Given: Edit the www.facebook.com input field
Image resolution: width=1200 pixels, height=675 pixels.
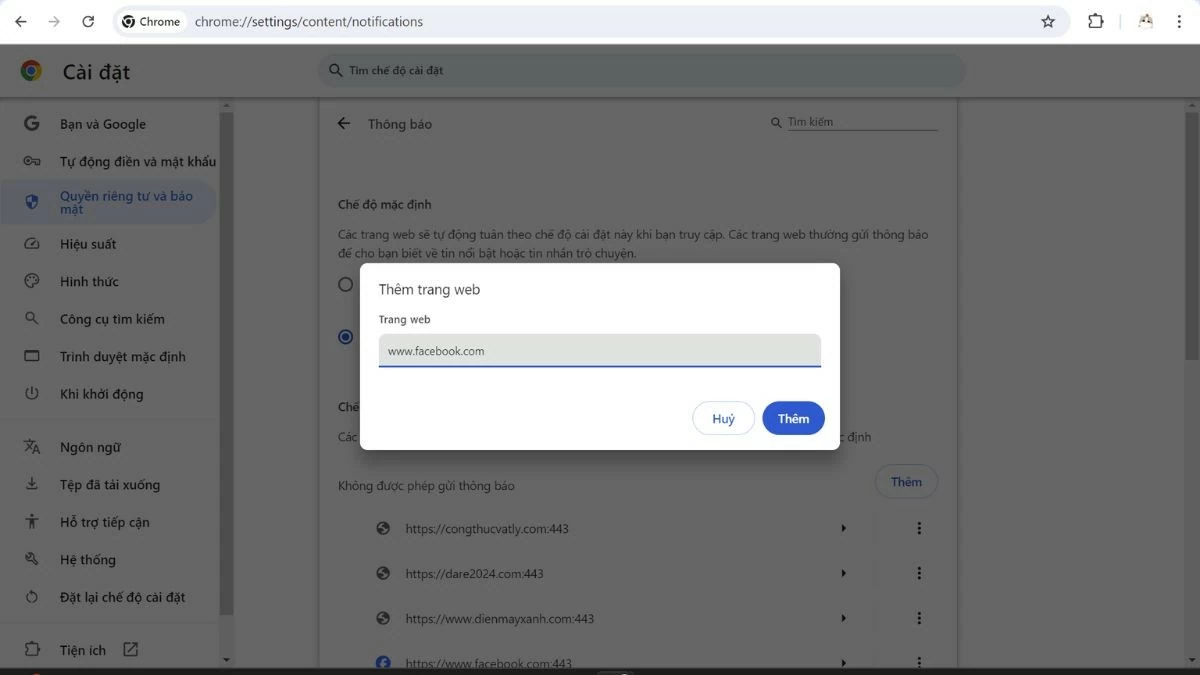Looking at the screenshot, I should (598, 351).
